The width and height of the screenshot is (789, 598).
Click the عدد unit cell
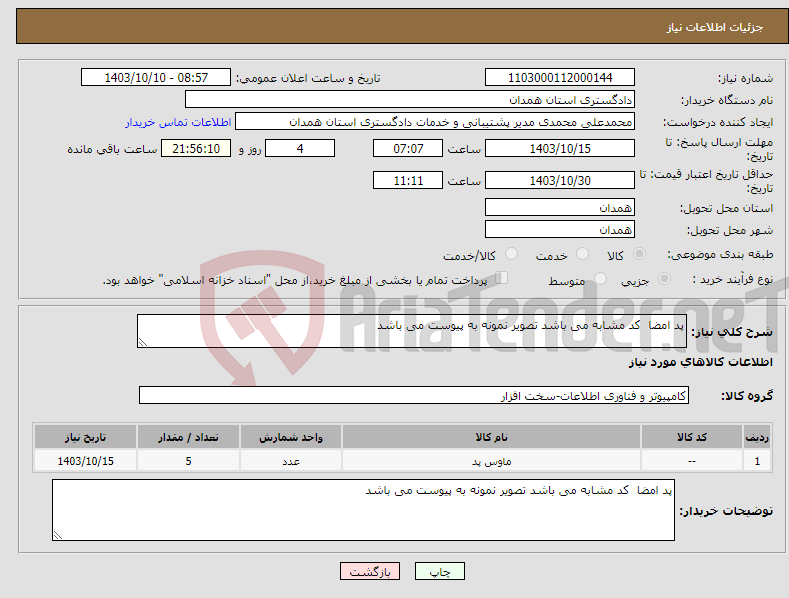click(x=291, y=461)
